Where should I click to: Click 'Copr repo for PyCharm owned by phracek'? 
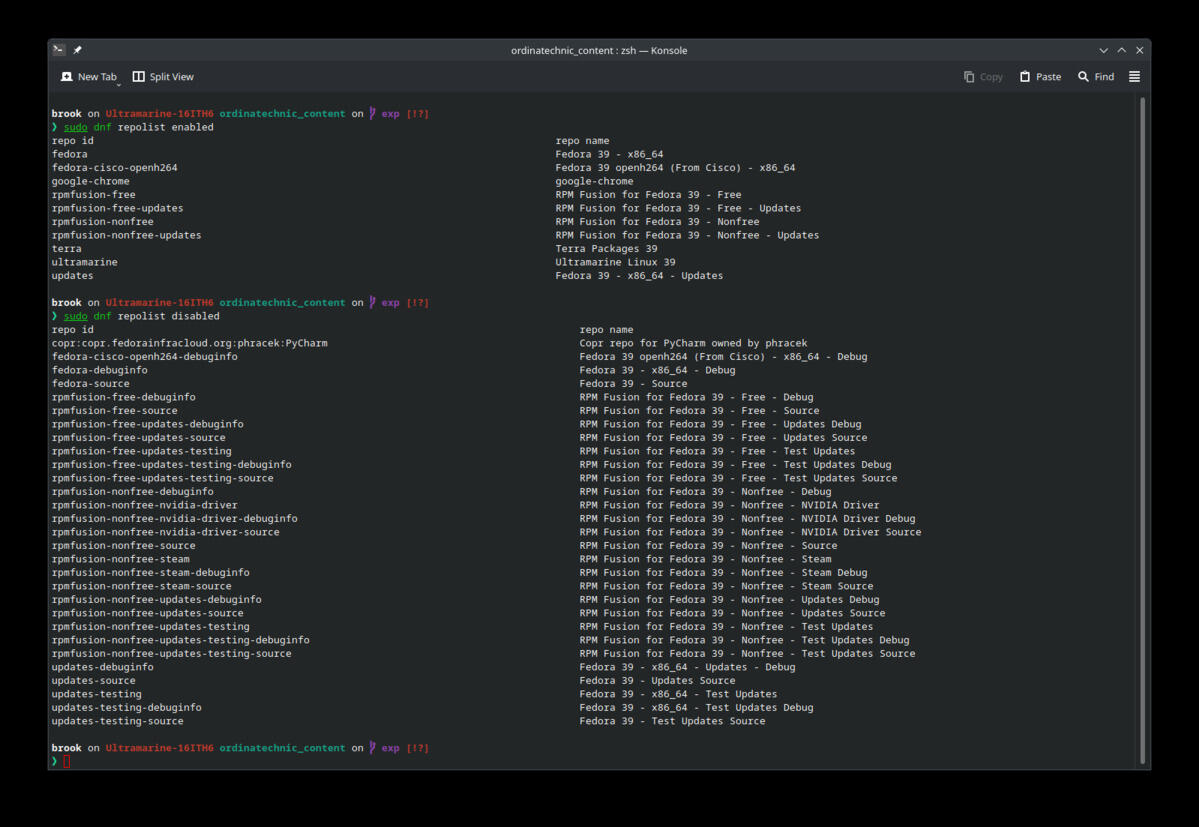click(694, 343)
